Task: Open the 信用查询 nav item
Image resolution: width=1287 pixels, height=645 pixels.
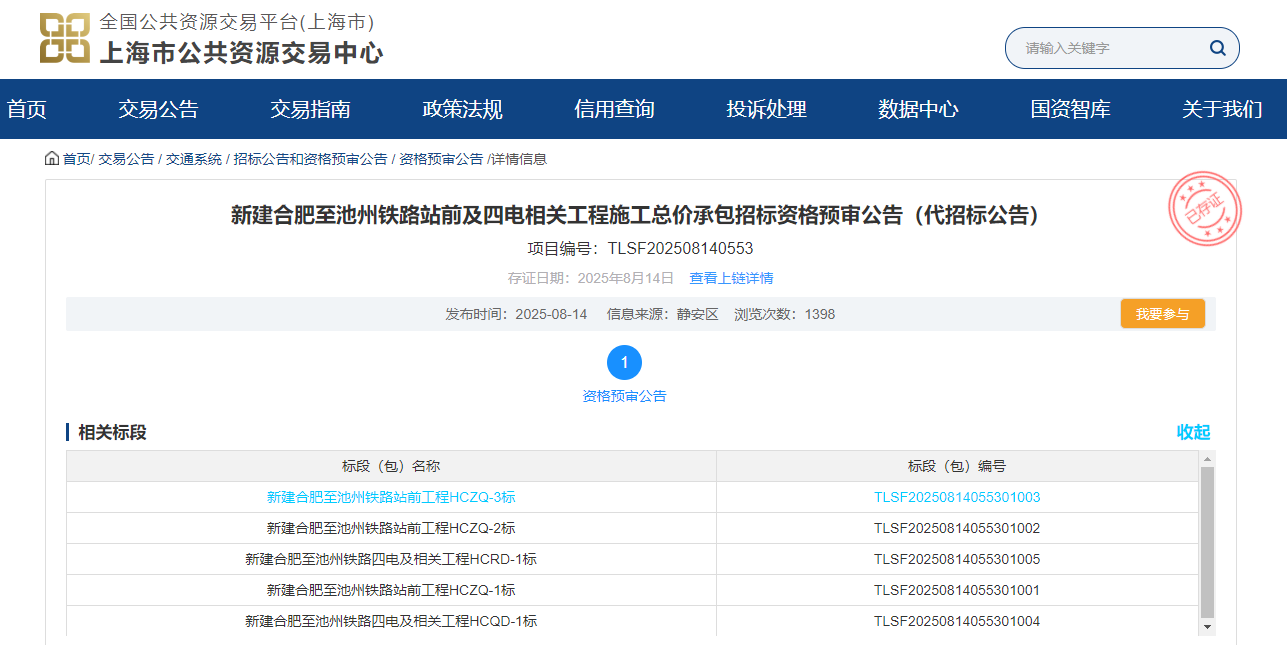Action: pos(614,109)
